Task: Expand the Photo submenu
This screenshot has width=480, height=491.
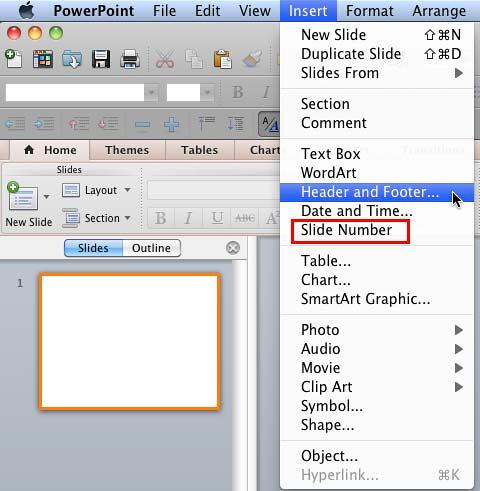Action: [x=377, y=330]
